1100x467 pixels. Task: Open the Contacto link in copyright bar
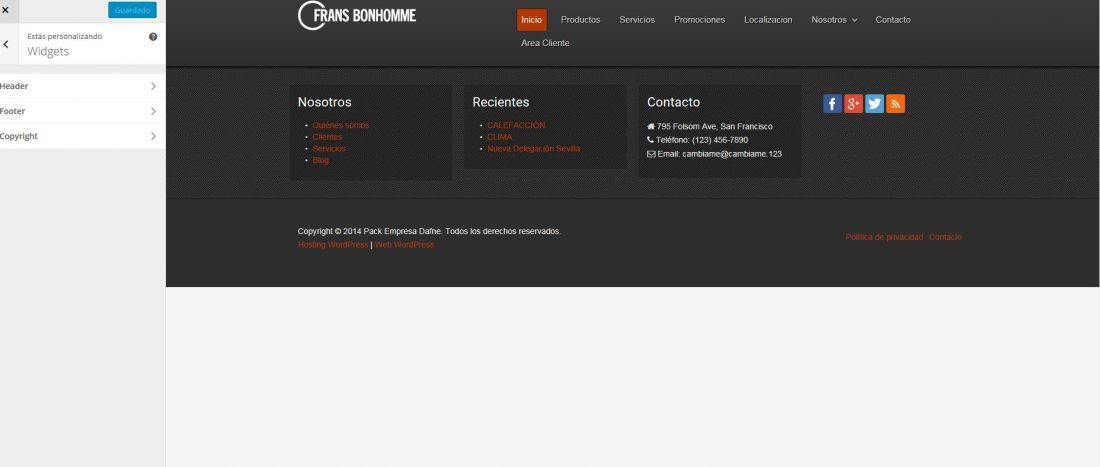(946, 237)
